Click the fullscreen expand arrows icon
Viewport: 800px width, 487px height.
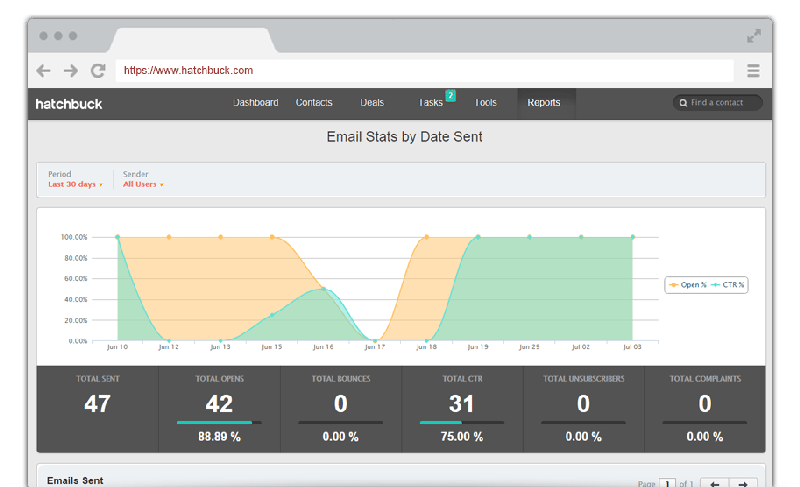click(x=754, y=36)
